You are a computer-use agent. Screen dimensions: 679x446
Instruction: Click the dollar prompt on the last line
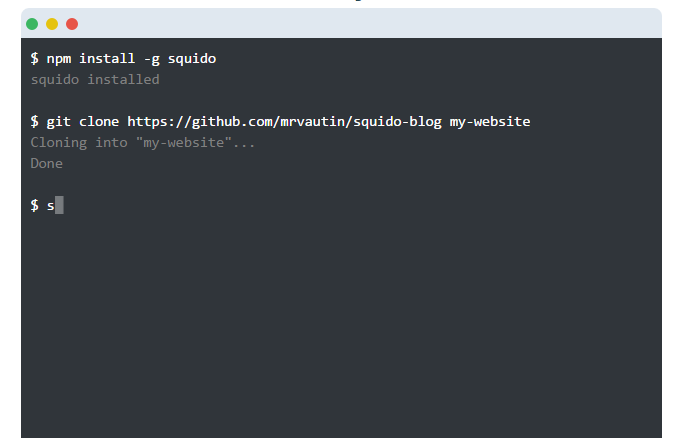tap(35, 205)
